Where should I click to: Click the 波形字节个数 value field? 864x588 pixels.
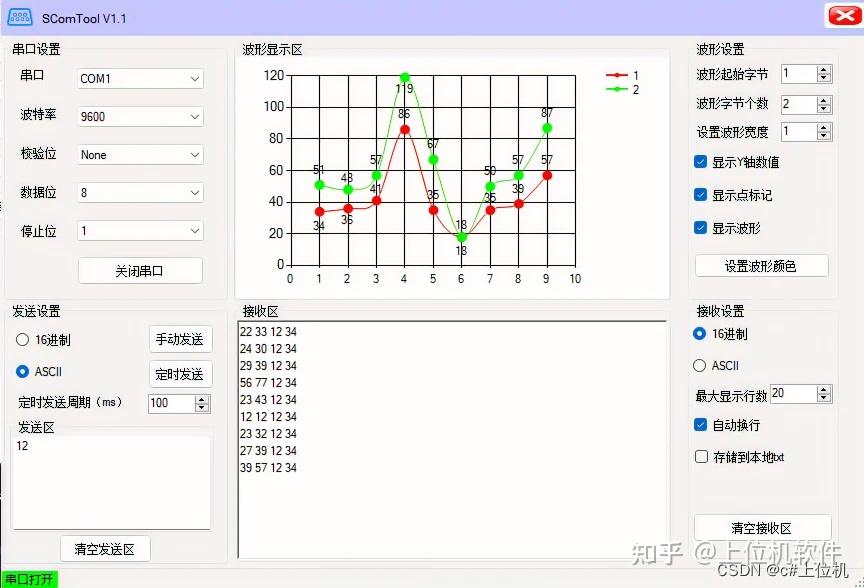coord(799,104)
